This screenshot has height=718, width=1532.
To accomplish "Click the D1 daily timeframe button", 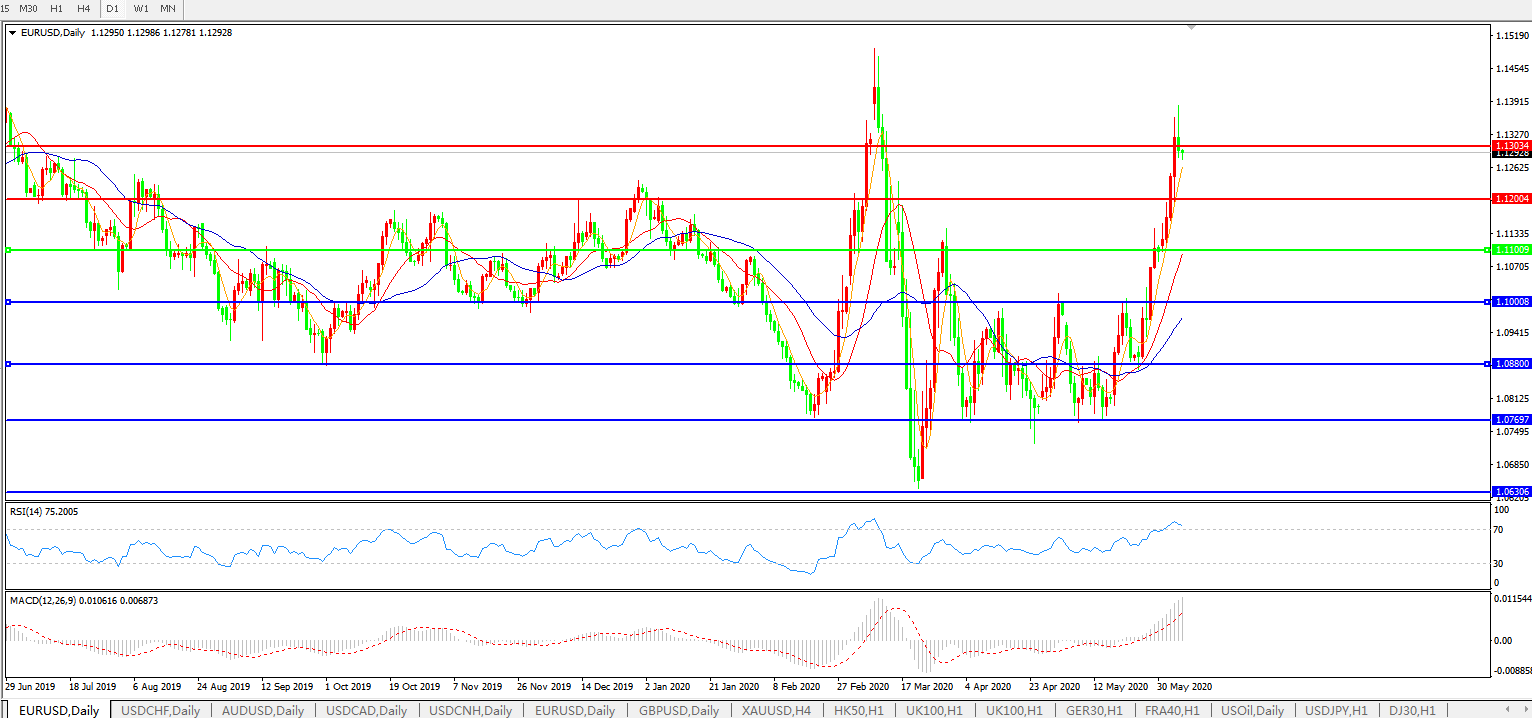I will pos(113,9).
